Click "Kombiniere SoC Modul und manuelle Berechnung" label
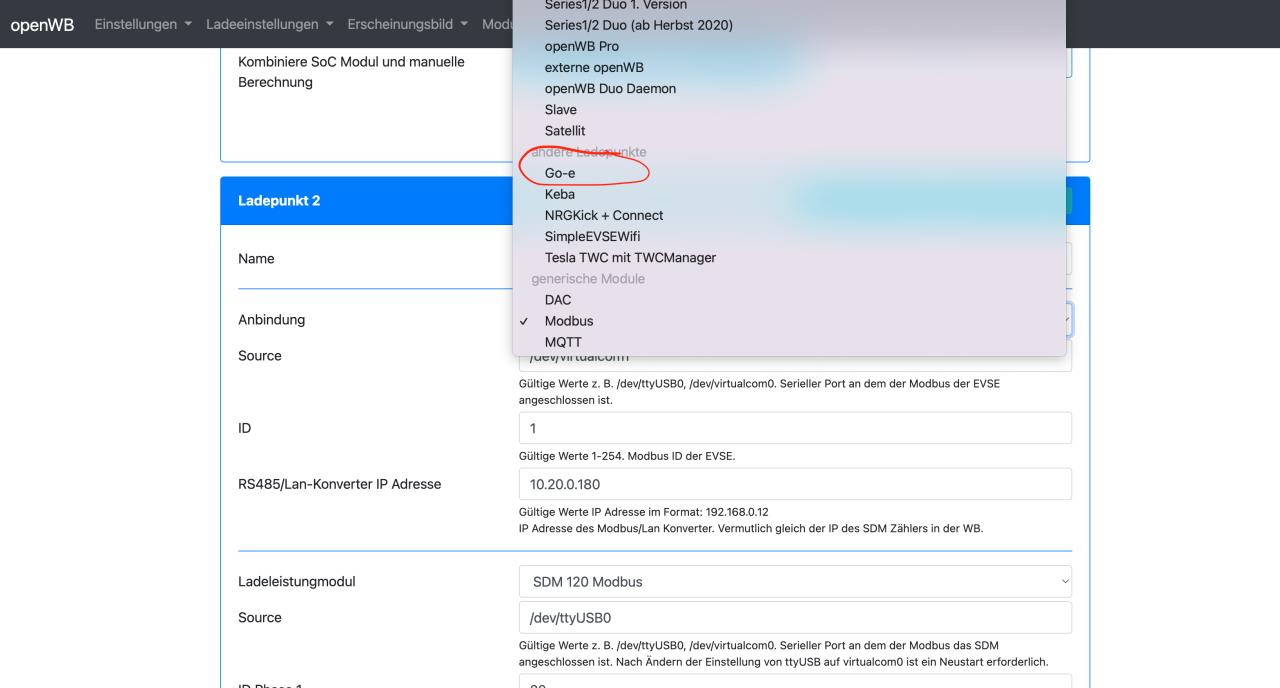The width and height of the screenshot is (1280, 688). coord(351,72)
